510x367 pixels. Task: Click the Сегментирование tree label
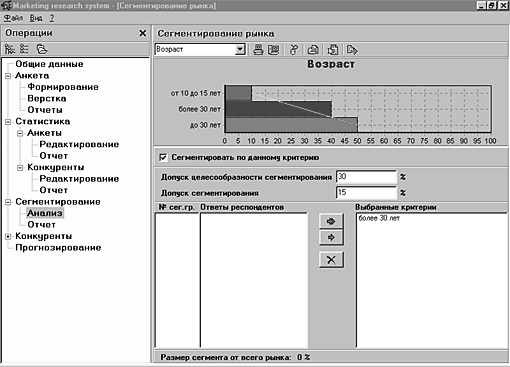(58, 202)
